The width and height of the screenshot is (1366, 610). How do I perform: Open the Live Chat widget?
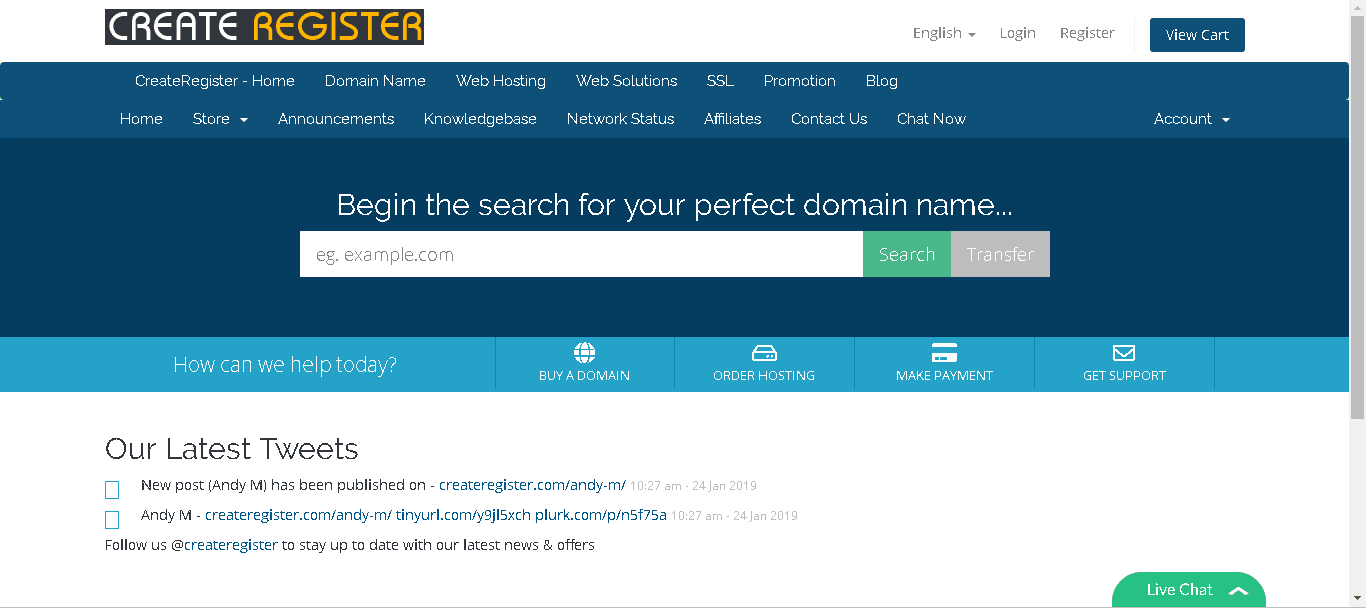1189,590
